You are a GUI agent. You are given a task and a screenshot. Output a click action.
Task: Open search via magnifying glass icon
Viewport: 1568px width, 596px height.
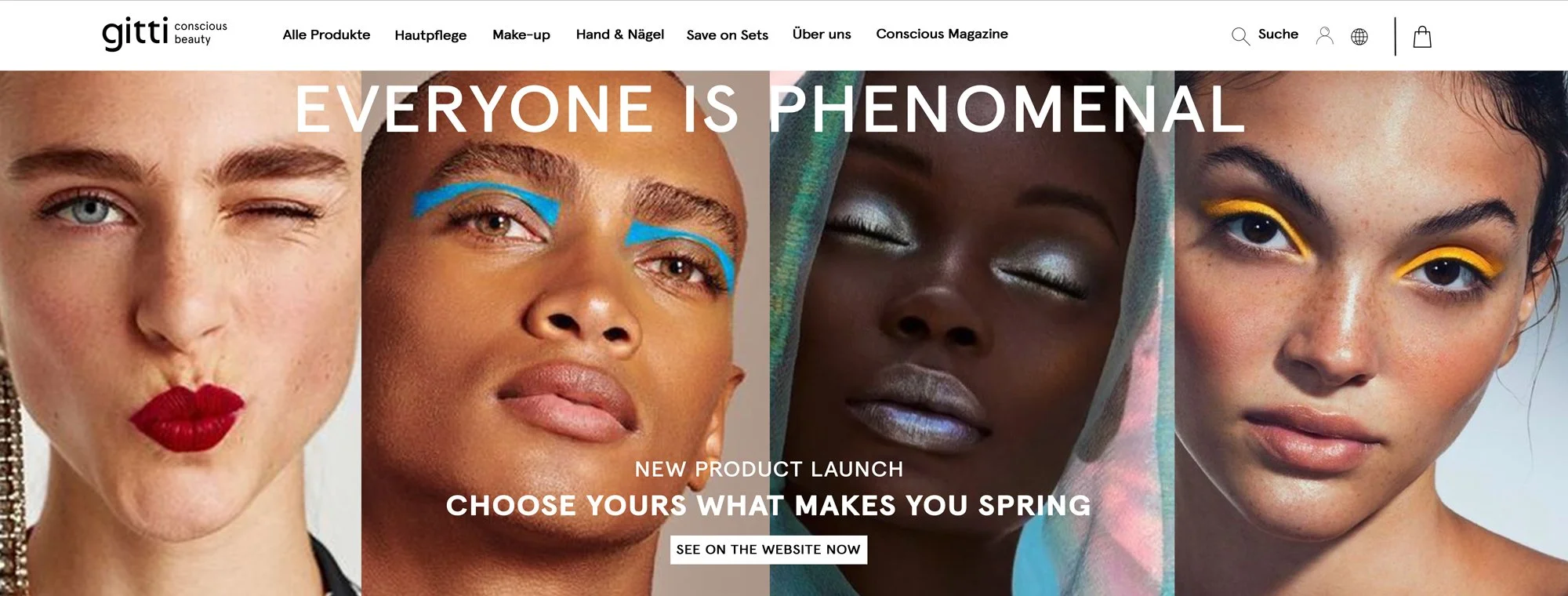(1240, 36)
